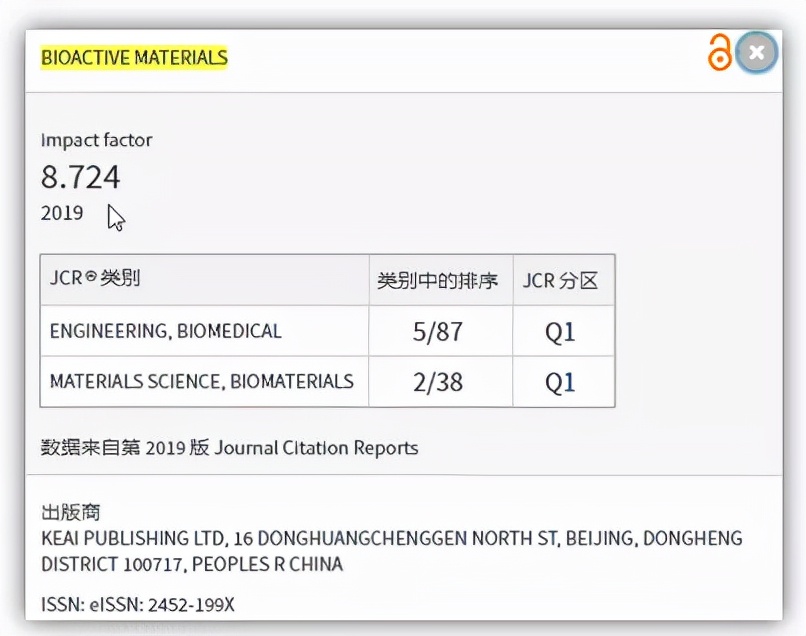The height and width of the screenshot is (636, 806).
Task: Click the 5/87 ranking cell
Action: pos(438,332)
